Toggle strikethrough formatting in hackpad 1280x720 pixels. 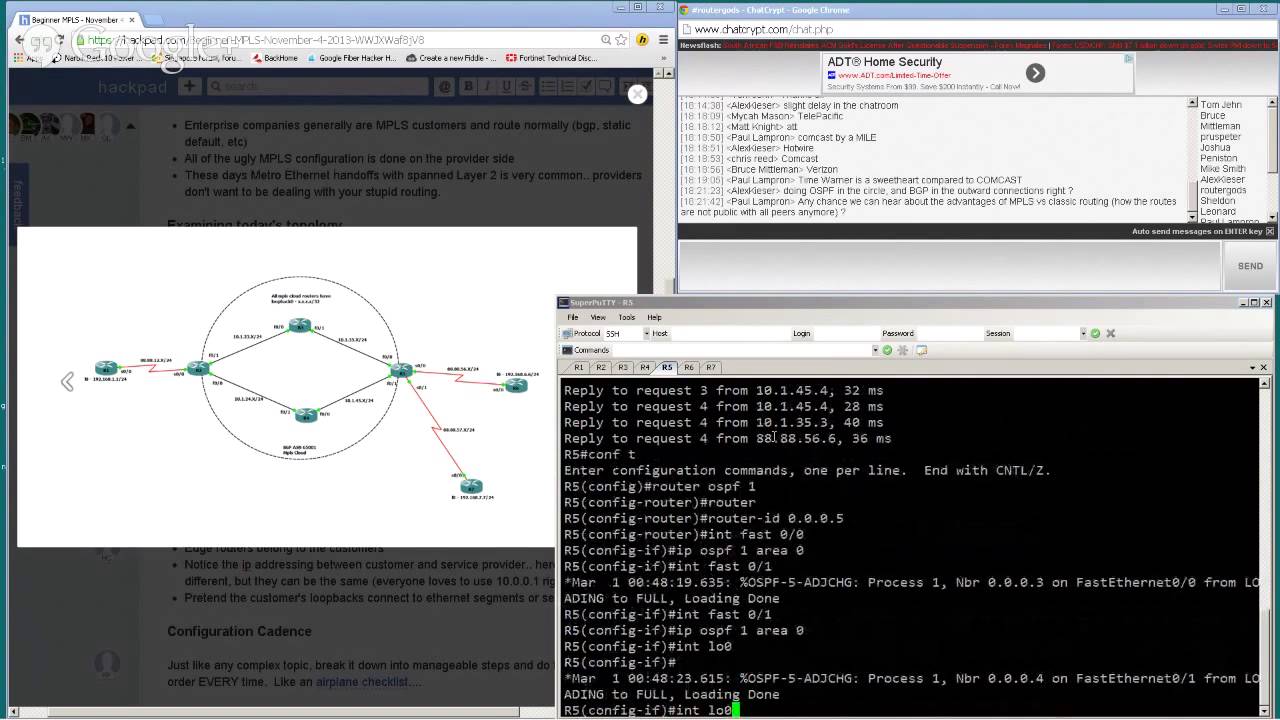click(525, 86)
